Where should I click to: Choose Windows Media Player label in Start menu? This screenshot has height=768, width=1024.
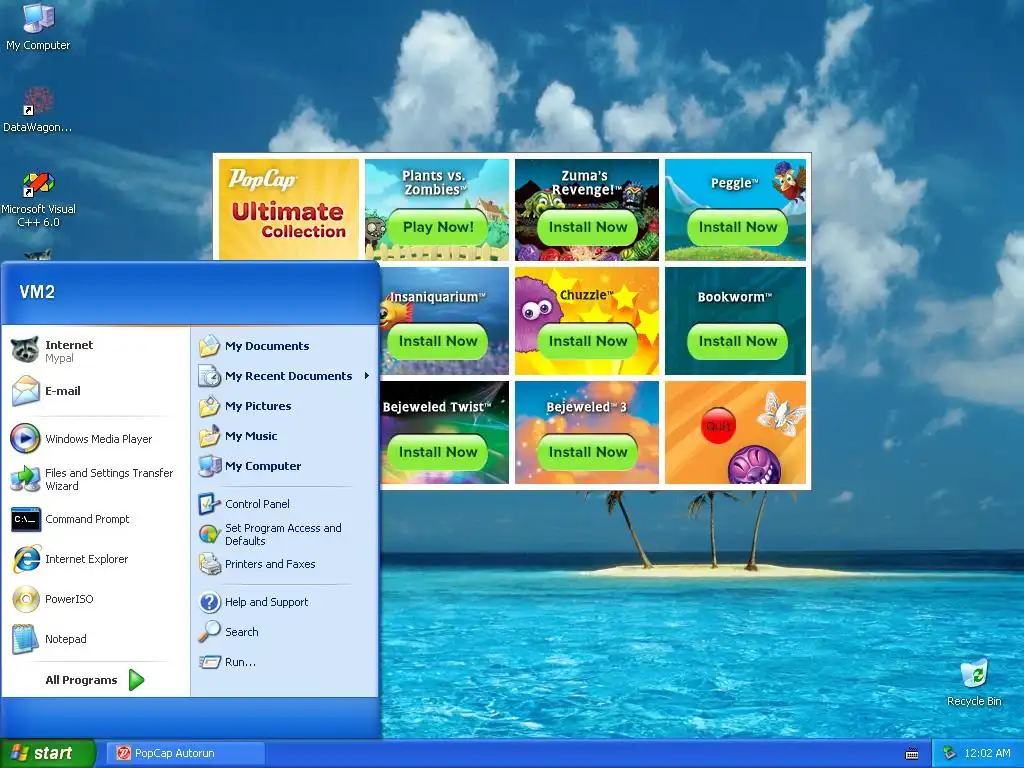pos(99,439)
